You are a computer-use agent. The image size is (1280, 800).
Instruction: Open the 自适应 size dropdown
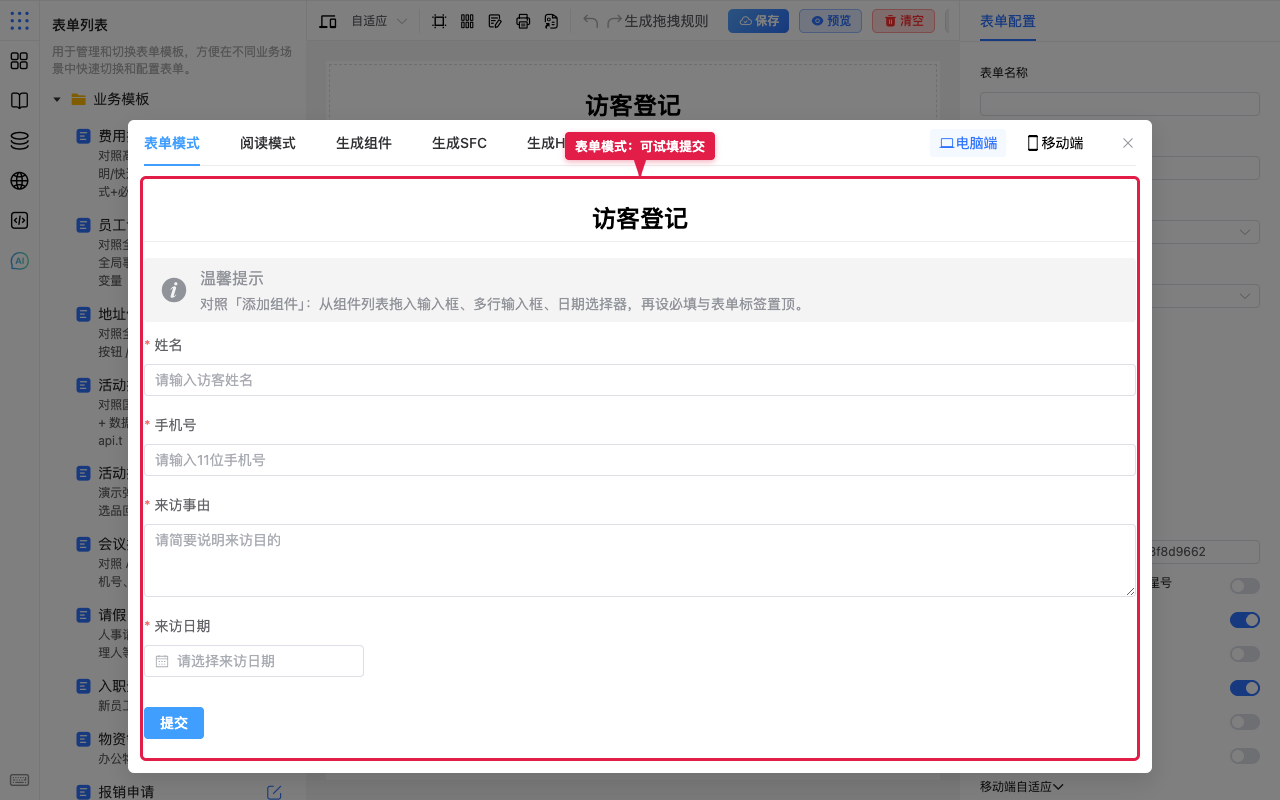tap(379, 21)
